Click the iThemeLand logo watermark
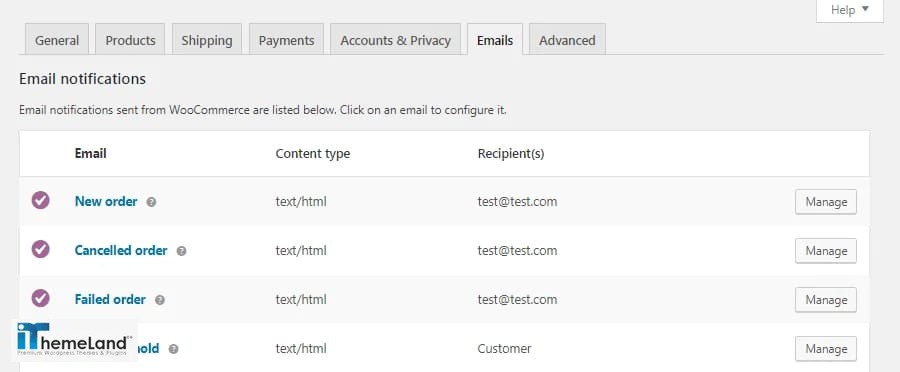The image size is (900, 372). [75, 340]
